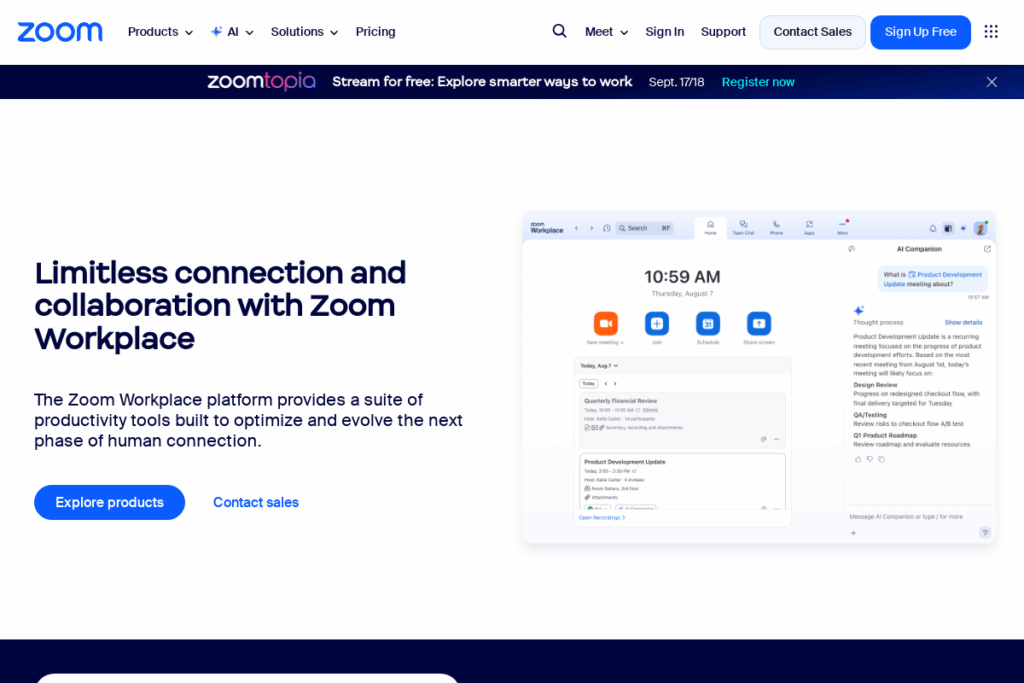The width and height of the screenshot is (1024, 683).
Task: Click the history clock icon in preview
Action: [607, 229]
